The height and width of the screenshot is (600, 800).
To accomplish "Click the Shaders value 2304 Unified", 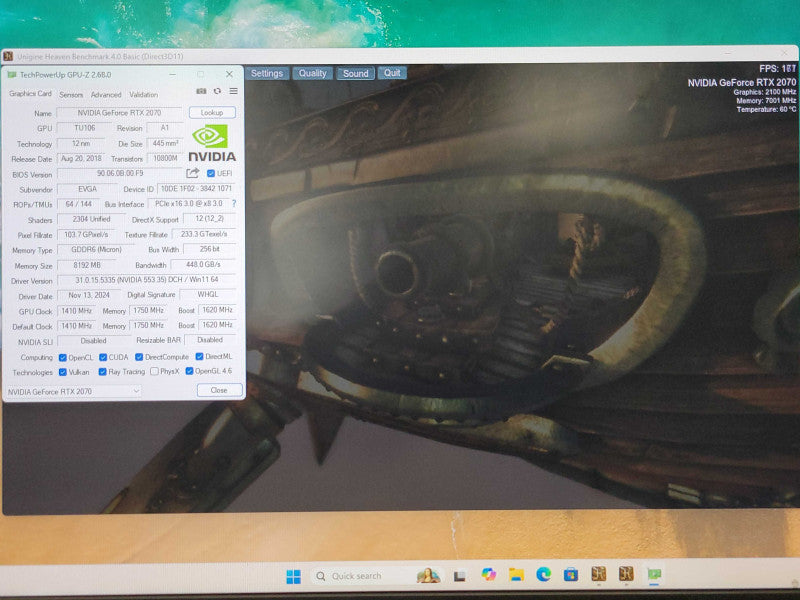I will point(91,219).
